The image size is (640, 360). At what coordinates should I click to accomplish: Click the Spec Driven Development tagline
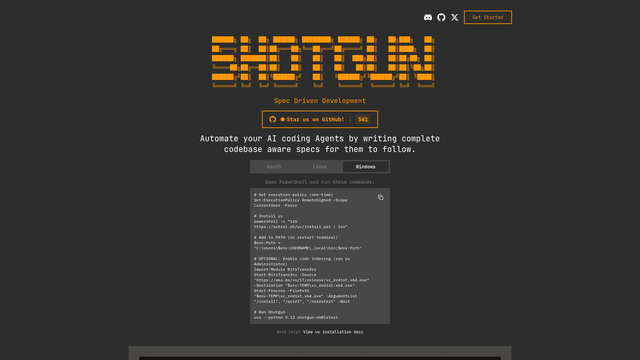[320, 101]
